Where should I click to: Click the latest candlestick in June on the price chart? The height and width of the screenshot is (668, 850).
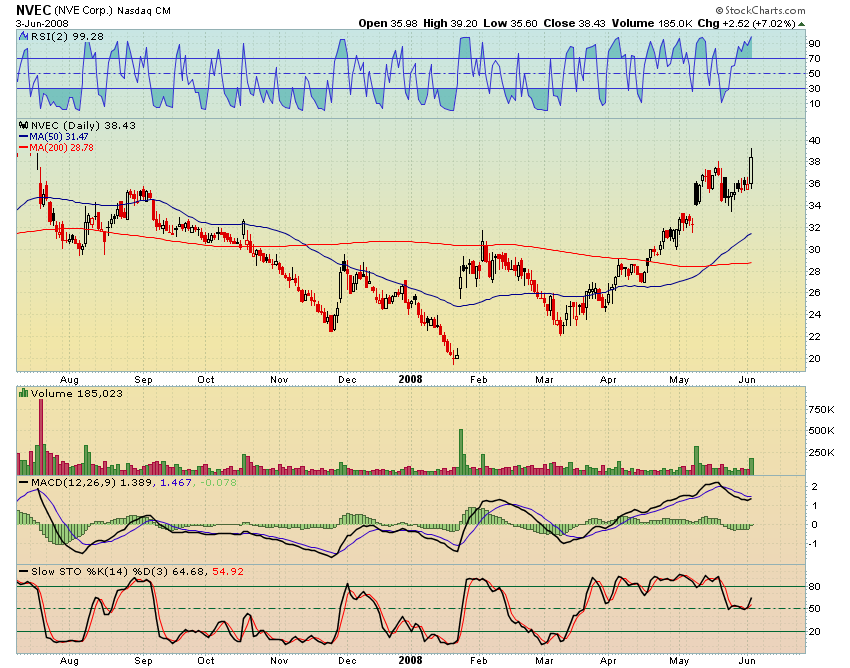751,169
